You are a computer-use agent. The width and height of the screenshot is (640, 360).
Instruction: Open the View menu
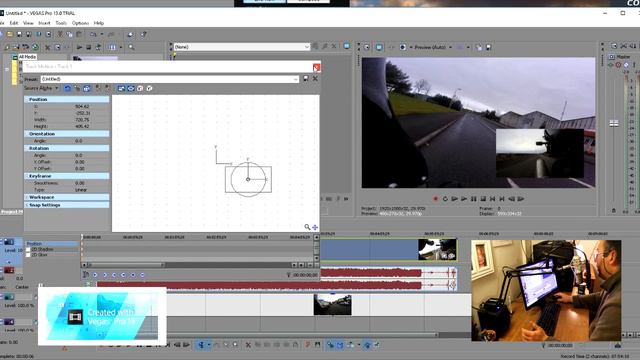(x=28, y=23)
